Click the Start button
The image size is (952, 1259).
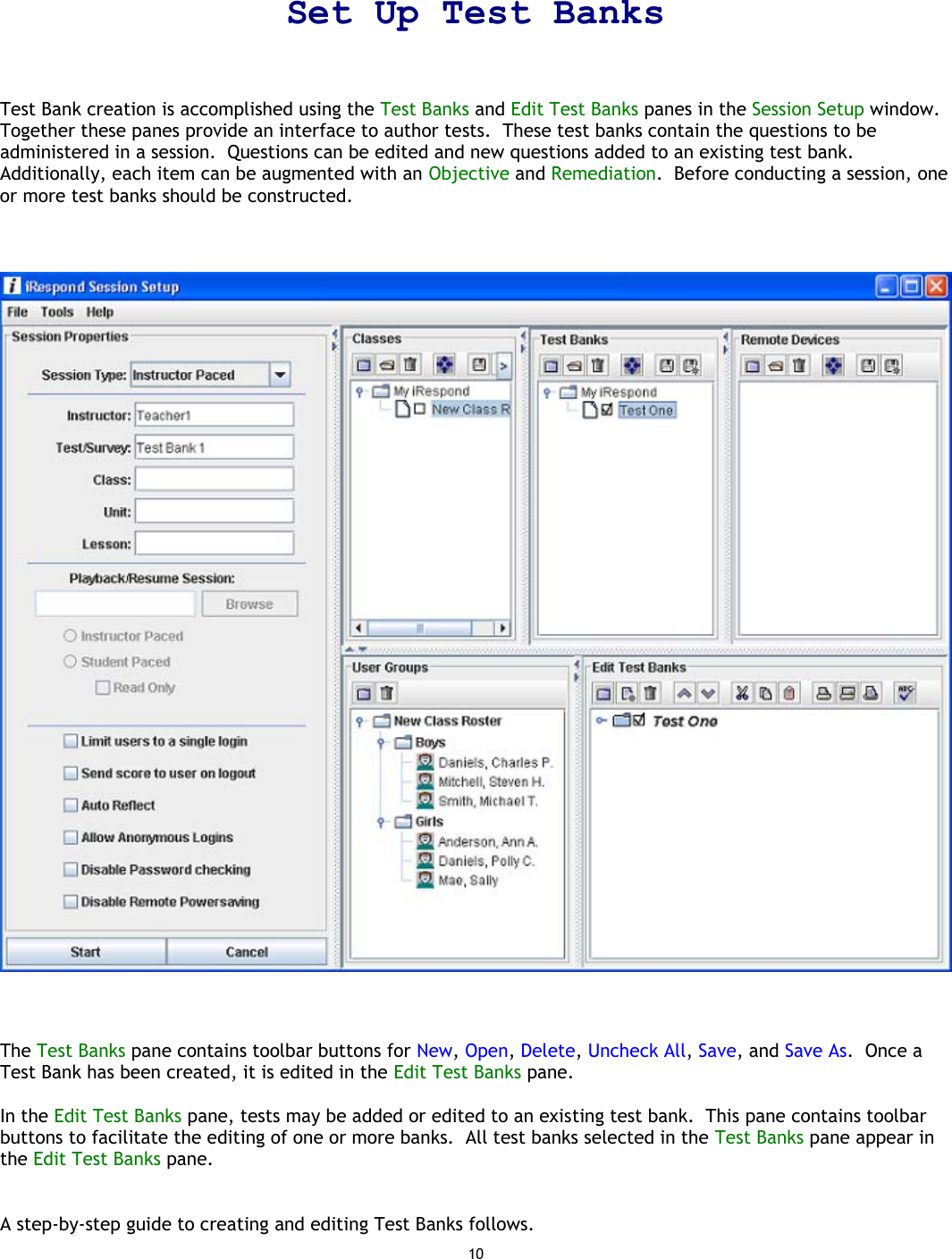click(86, 951)
